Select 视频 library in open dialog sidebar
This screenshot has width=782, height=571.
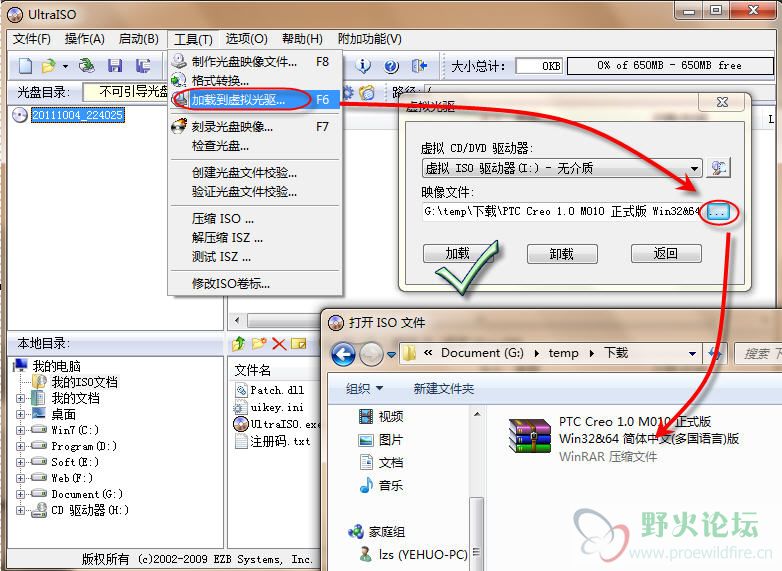click(381, 416)
